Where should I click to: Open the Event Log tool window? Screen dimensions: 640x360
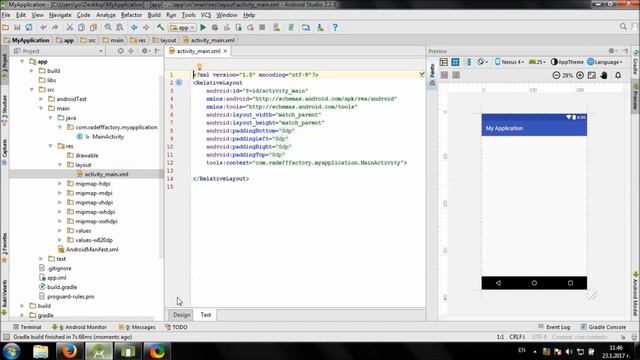pyautogui.click(x=554, y=327)
